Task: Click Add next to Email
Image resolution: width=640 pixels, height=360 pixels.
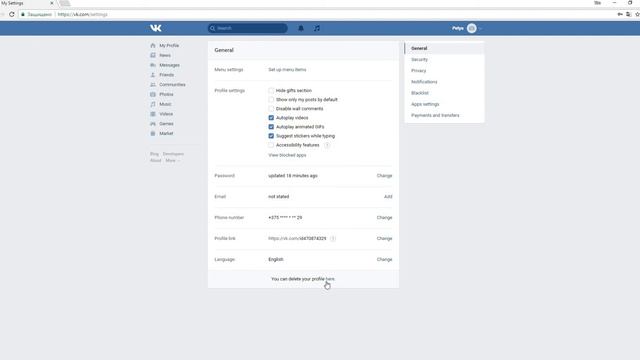Action: 388,197
